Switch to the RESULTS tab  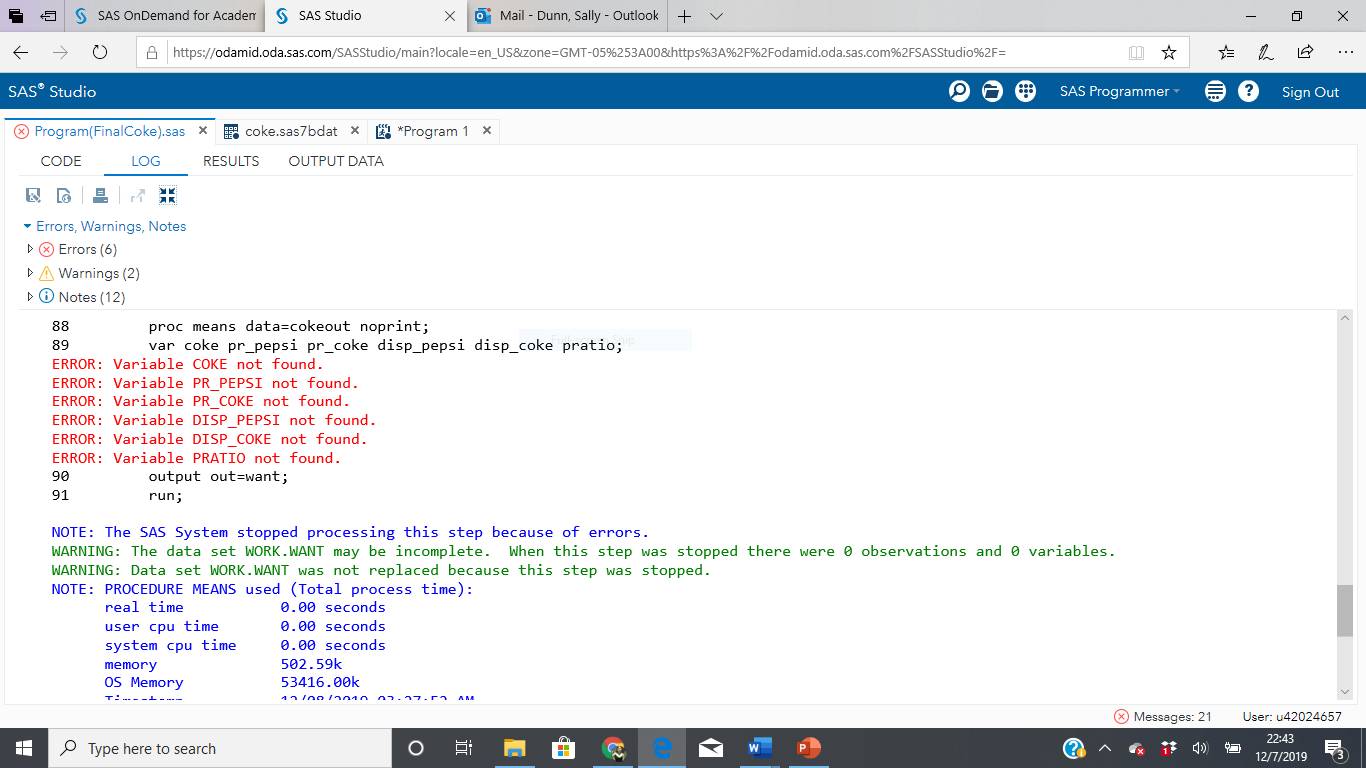[x=231, y=161]
